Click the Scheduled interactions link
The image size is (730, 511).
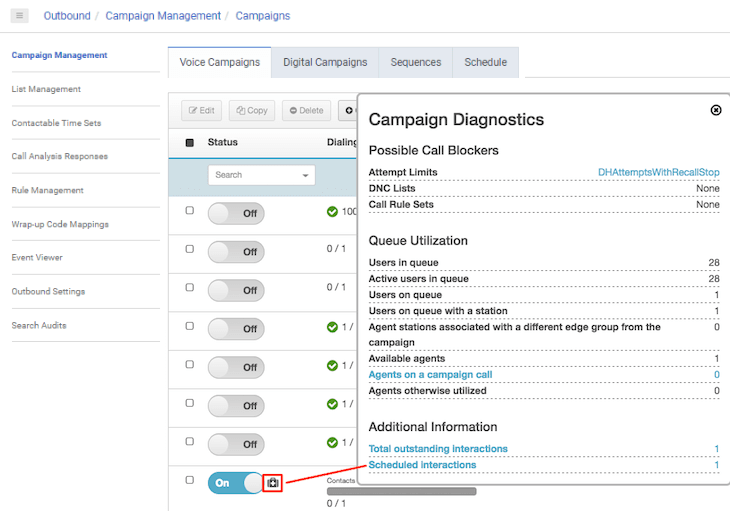[422, 465]
